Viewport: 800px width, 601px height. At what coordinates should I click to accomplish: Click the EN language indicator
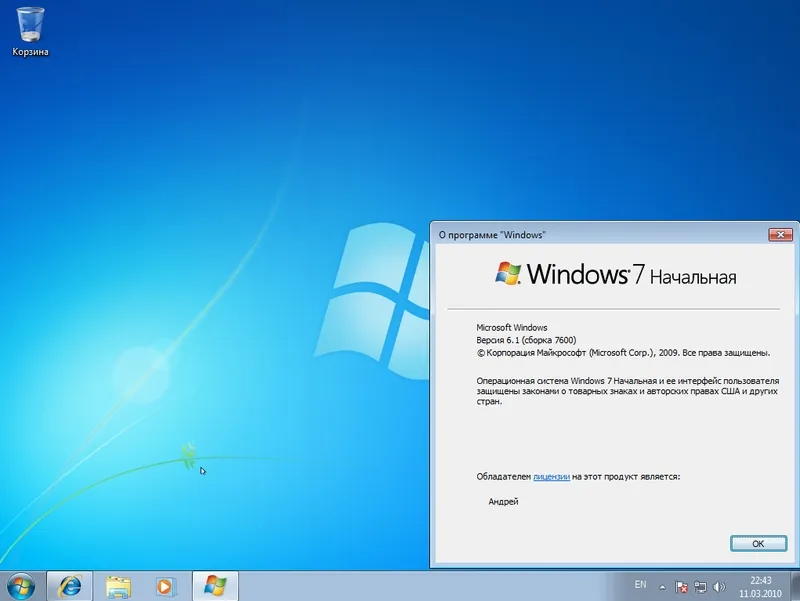pyautogui.click(x=640, y=585)
